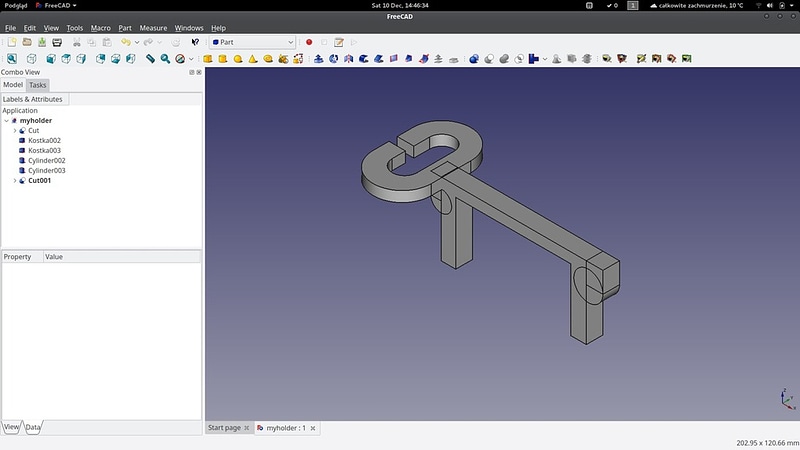800x450 pixels.
Task: Start macro recording with red dot
Action: tap(309, 42)
